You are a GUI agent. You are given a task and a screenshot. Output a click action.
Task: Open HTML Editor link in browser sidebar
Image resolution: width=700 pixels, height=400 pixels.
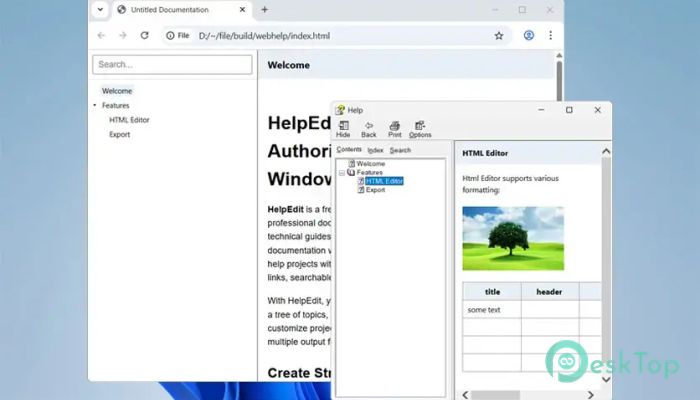coord(129,120)
